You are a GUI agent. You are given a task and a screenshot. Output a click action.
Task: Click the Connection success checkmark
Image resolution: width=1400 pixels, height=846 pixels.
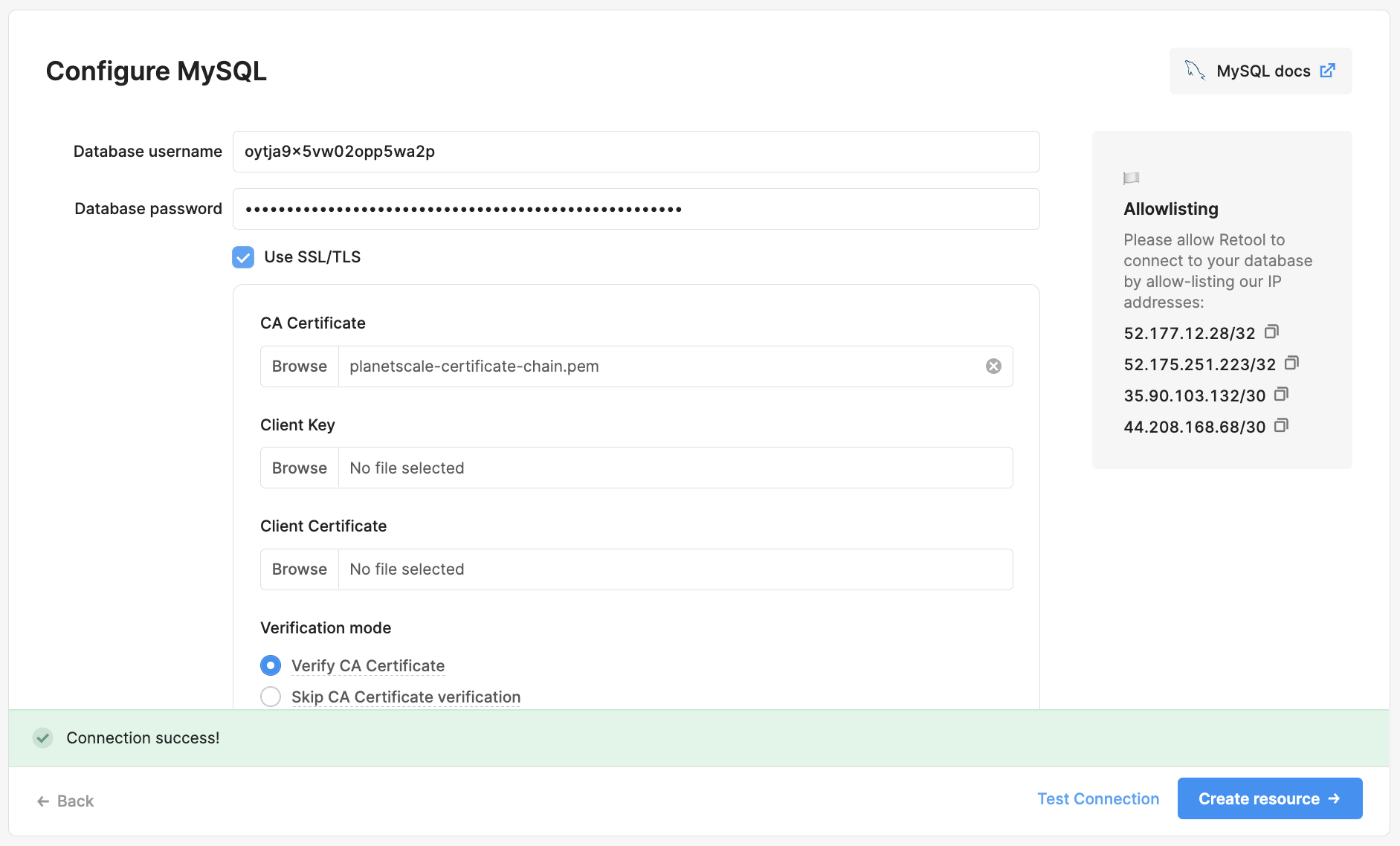pyautogui.click(x=43, y=737)
